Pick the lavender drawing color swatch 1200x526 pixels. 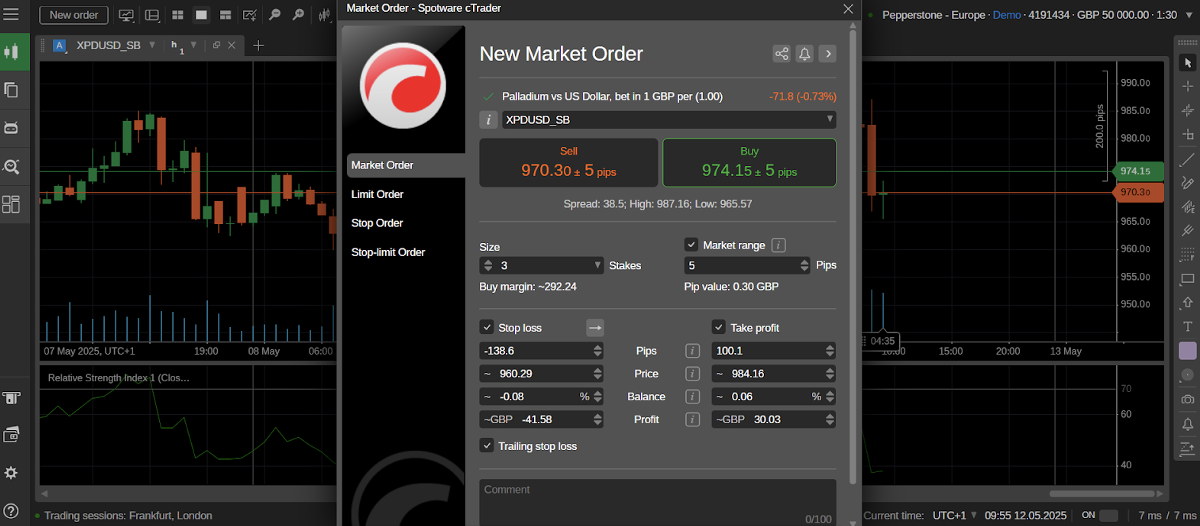click(x=1188, y=351)
